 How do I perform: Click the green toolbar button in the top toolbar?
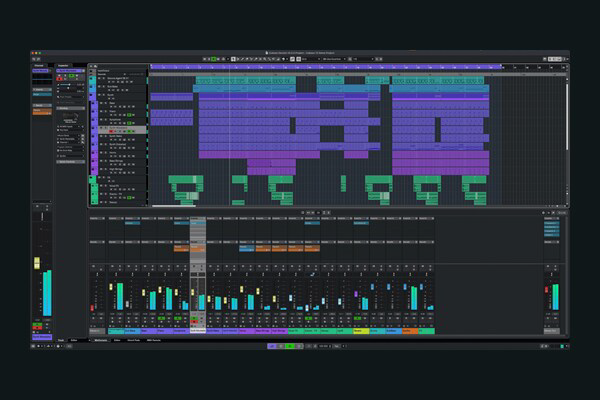[x=212, y=59]
